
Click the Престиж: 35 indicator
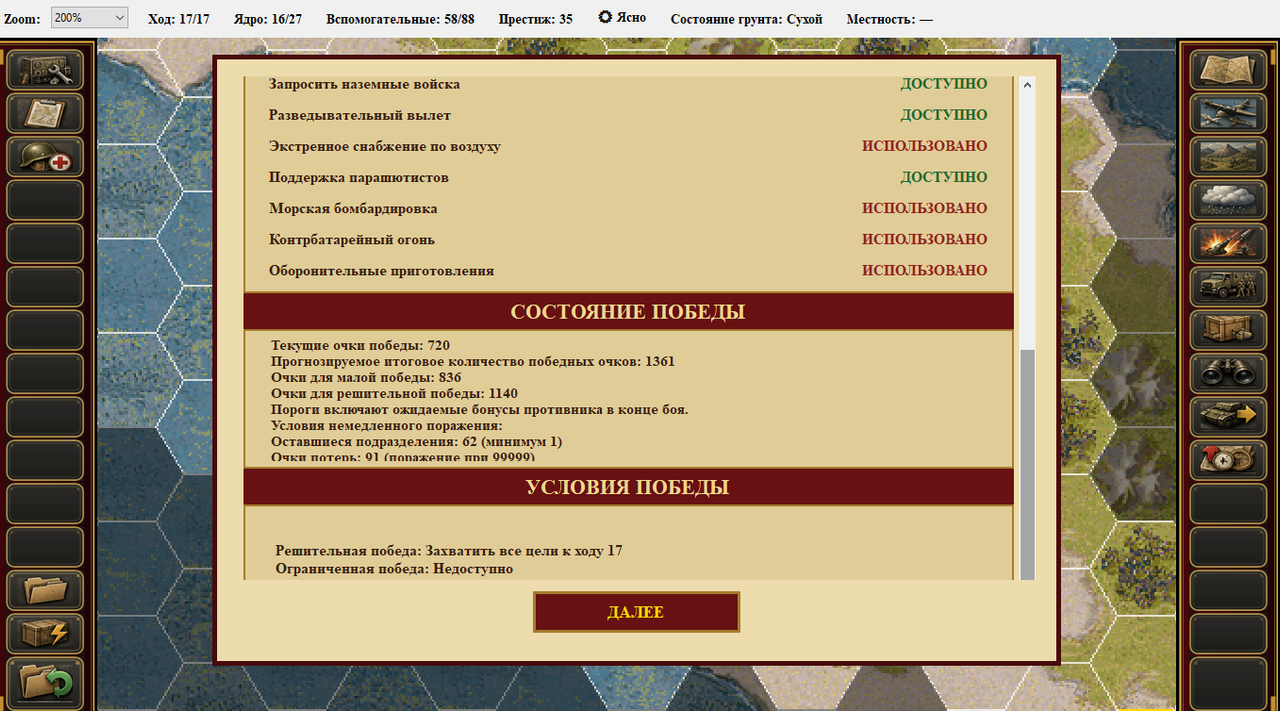point(536,19)
